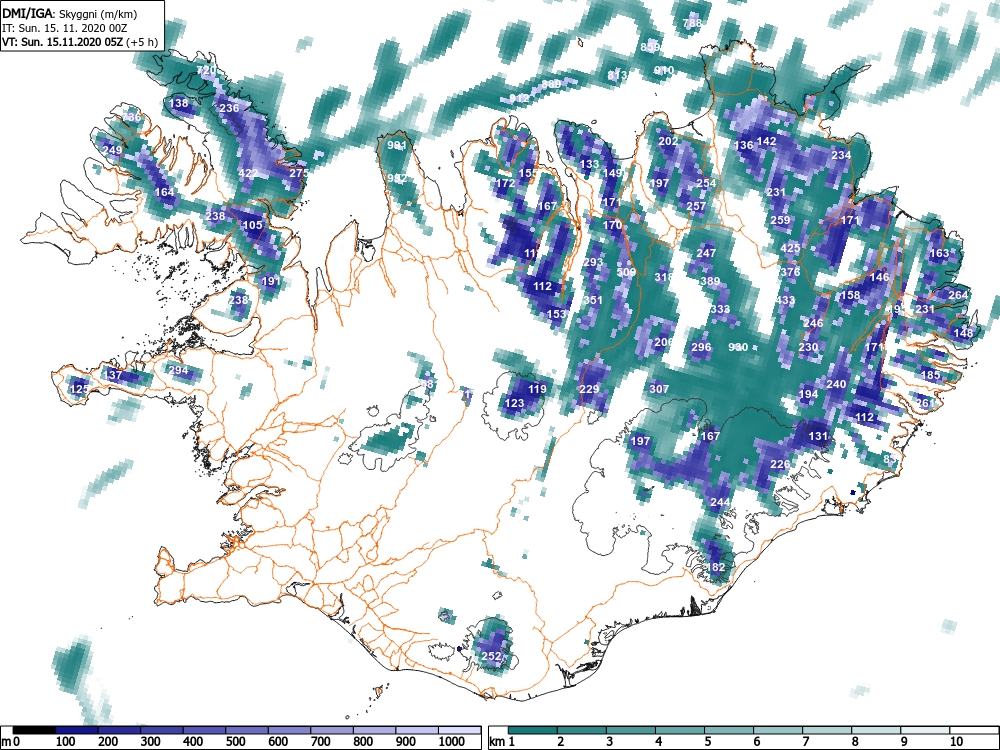Screen dimensions: 1000x750
Task: Click the visibility value 149 on the map
Action: point(612,173)
